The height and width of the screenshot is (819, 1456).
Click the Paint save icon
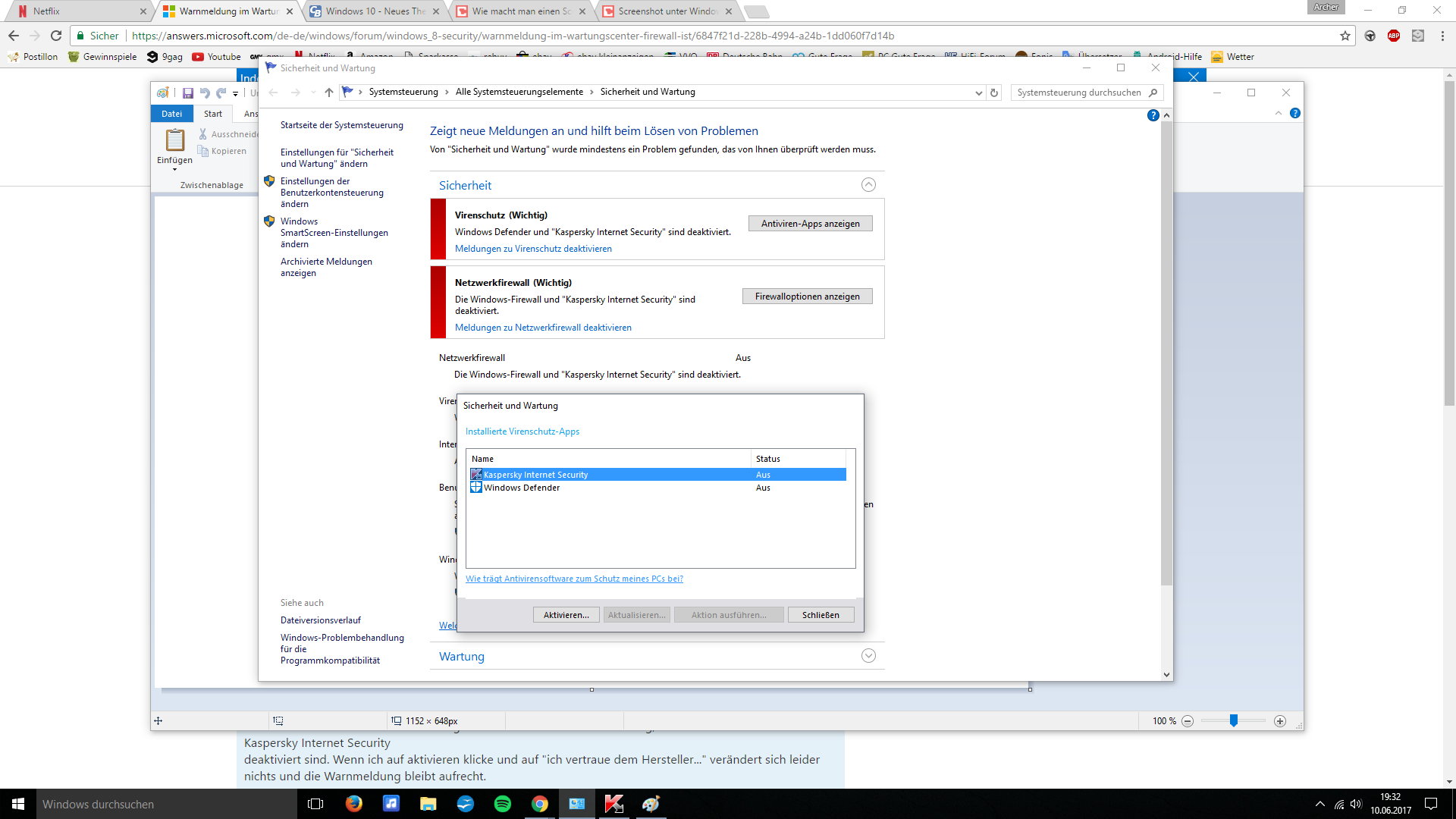coord(187,93)
